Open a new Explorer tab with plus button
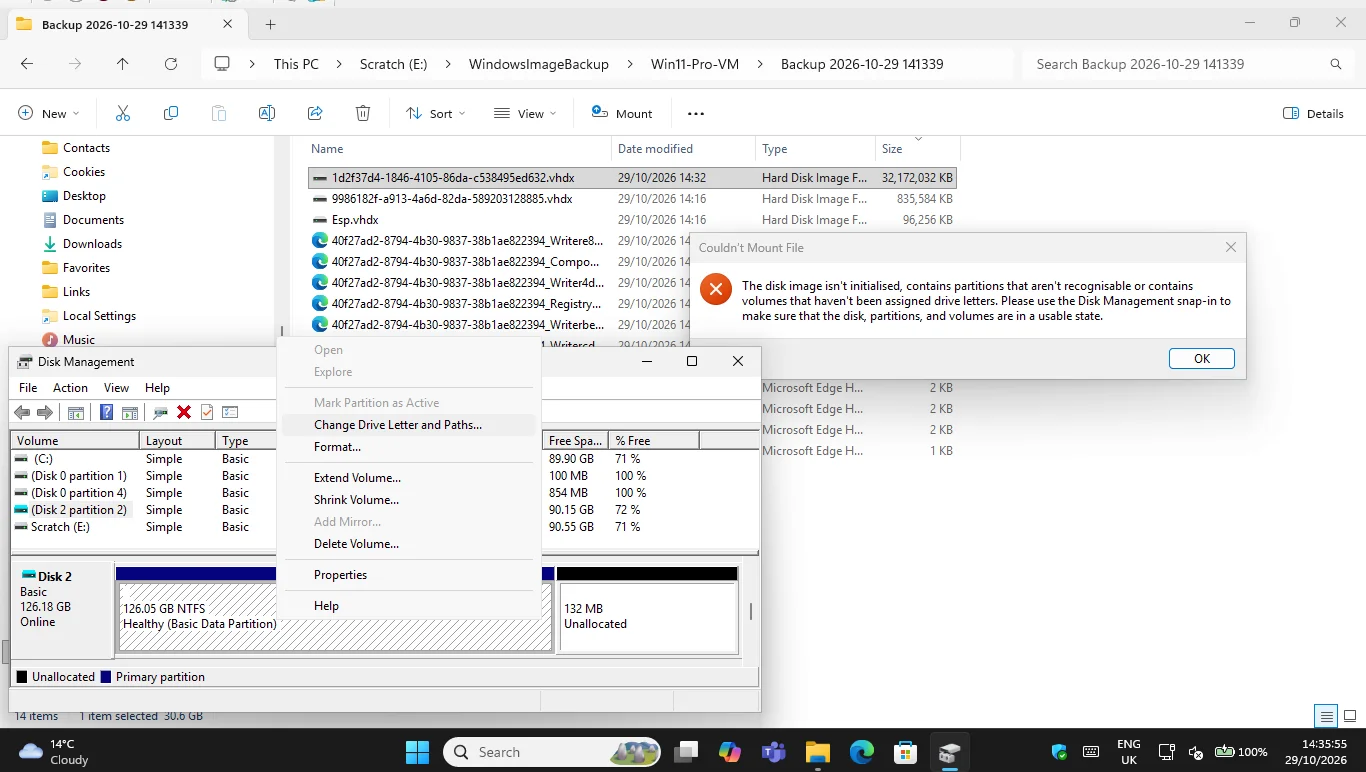Viewport: 1366px width, 772px height. [270, 24]
